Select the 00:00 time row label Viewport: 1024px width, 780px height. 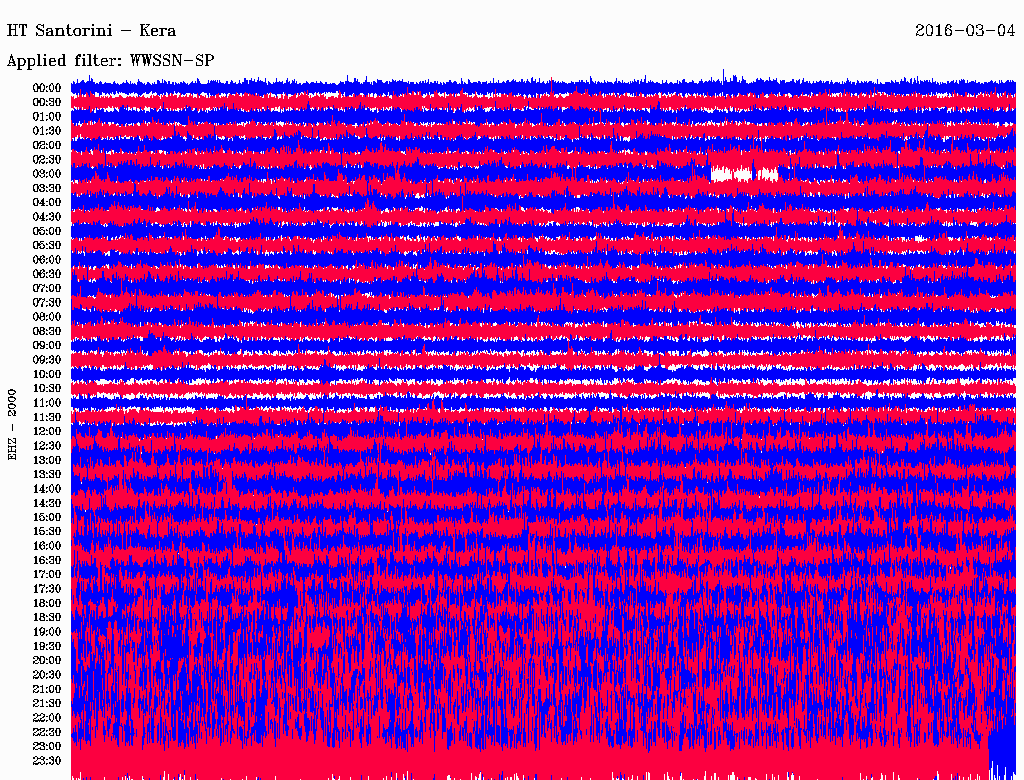[47, 88]
